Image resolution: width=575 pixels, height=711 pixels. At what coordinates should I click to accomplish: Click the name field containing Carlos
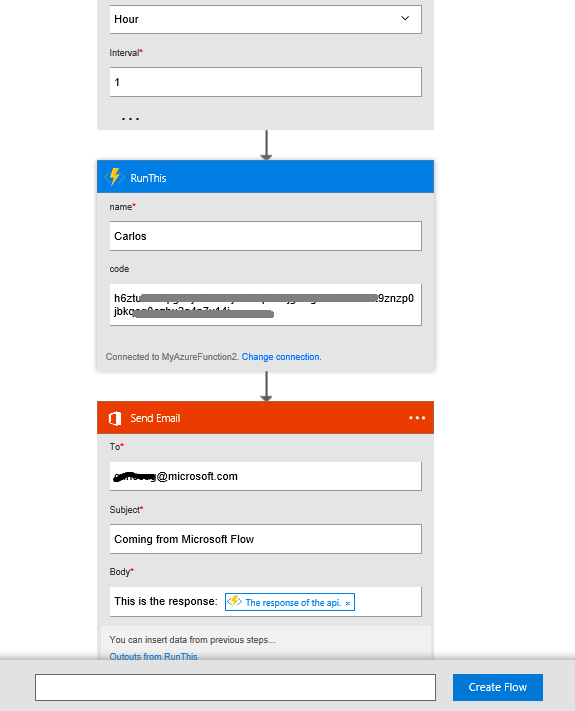pyautogui.click(x=265, y=236)
